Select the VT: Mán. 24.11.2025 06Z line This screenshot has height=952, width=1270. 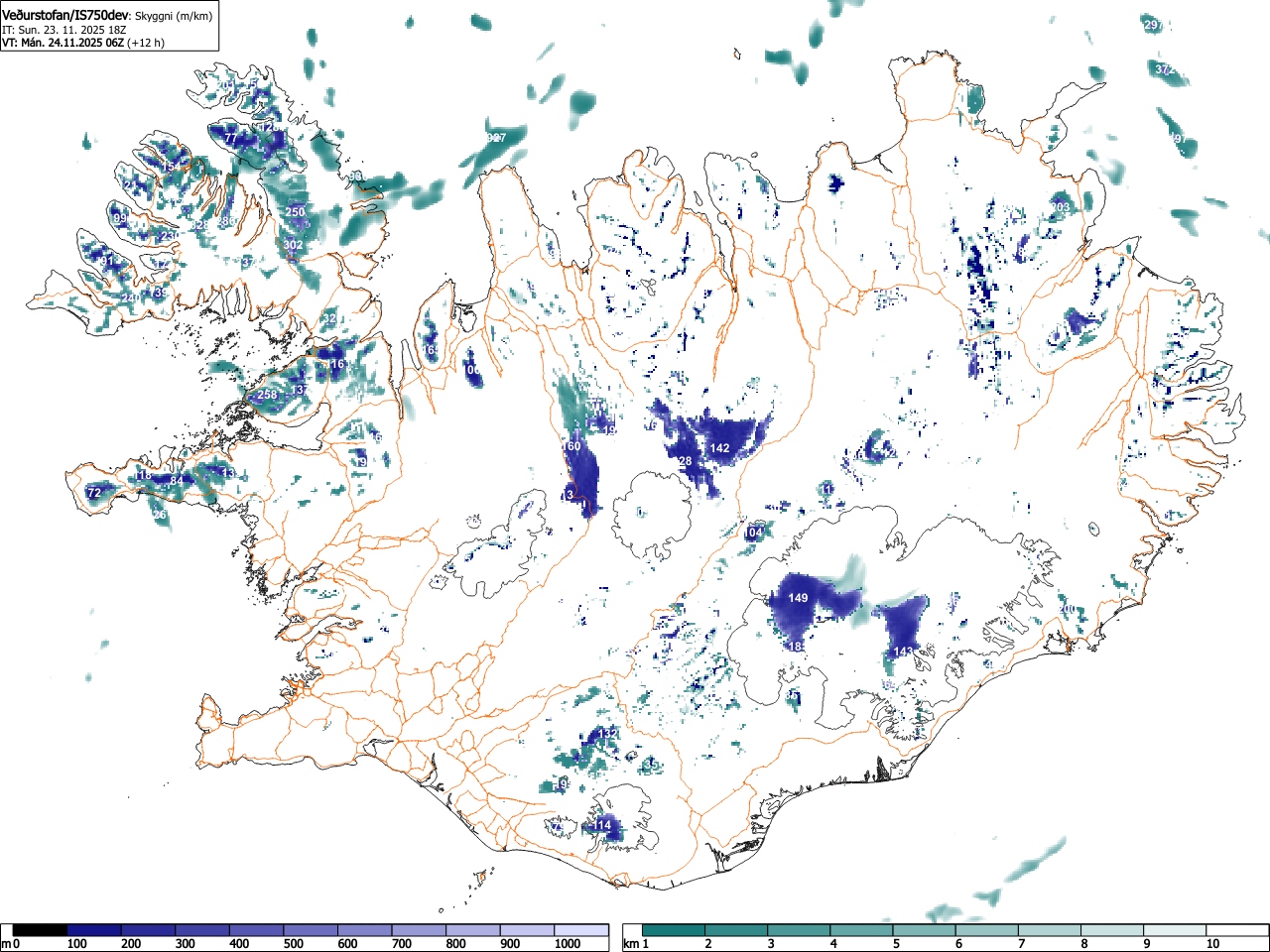[x=62, y=43]
